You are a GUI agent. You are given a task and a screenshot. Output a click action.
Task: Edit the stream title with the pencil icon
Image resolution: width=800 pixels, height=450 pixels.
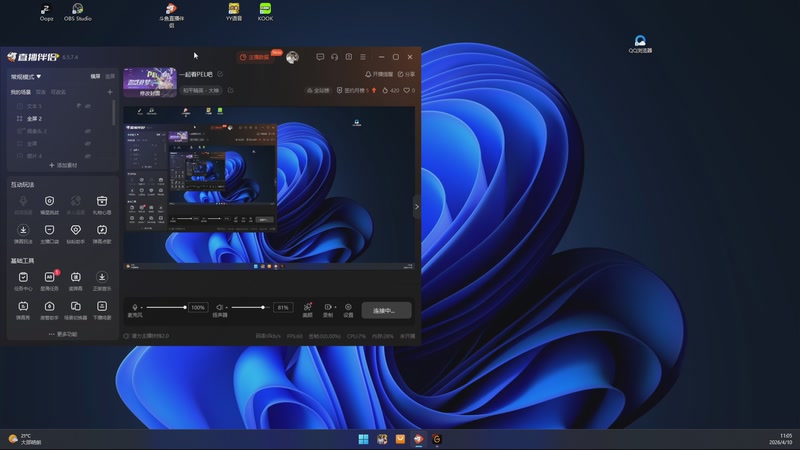pyautogui.click(x=220, y=74)
